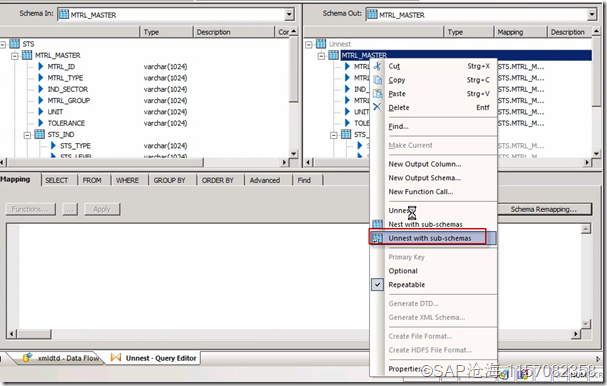Open the xmldtd - Data Flow tab
The image size is (607, 386).
tap(61, 358)
